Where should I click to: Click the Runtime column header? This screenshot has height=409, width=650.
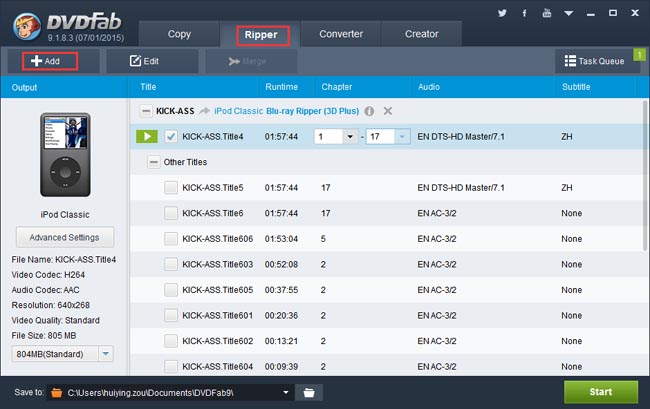click(281, 87)
